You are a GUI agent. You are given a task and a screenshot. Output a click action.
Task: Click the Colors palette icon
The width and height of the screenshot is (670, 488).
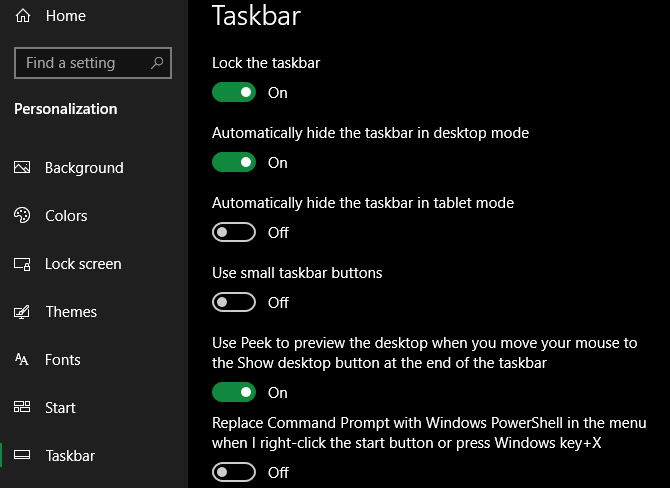(23, 216)
